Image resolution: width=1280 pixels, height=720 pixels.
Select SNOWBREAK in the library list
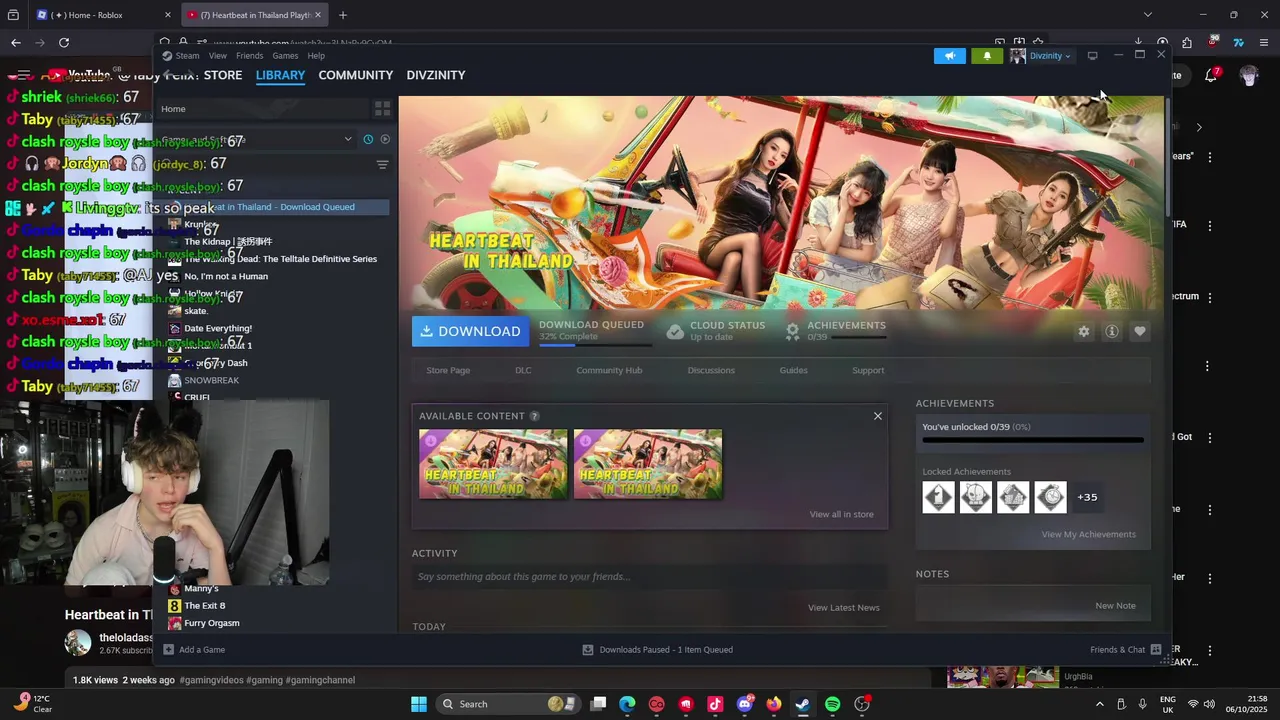pyautogui.click(x=211, y=380)
